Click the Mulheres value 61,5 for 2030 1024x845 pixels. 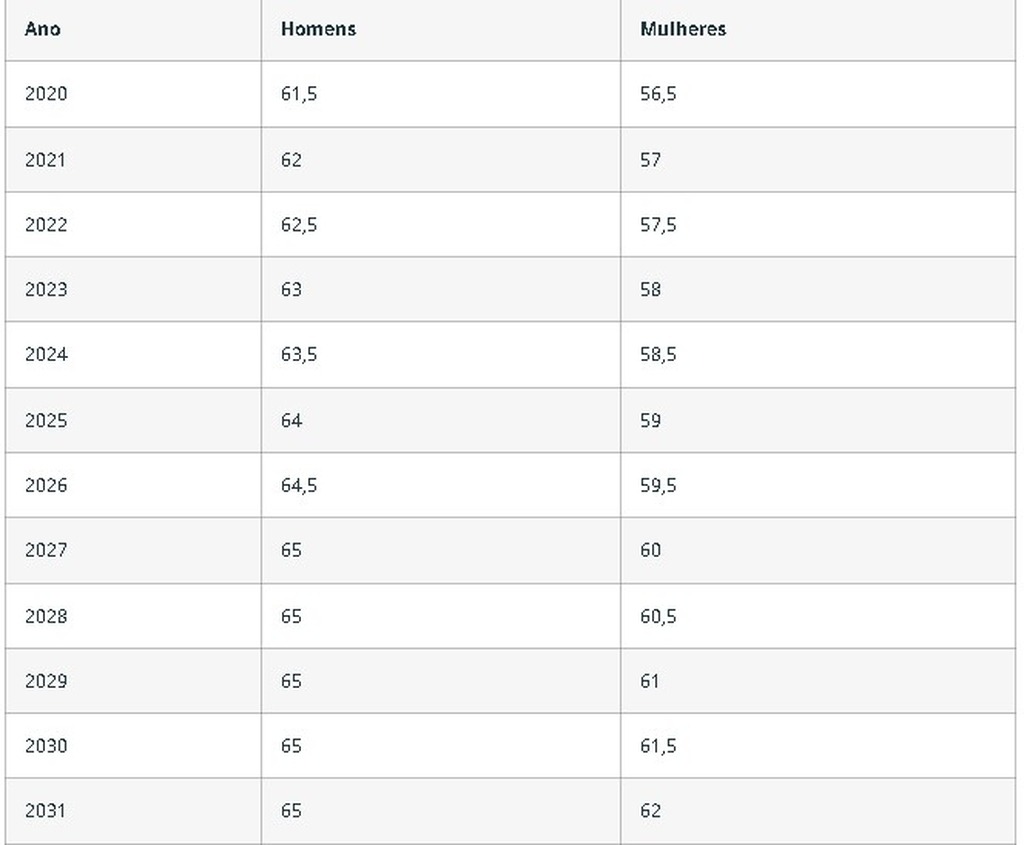[658, 746]
